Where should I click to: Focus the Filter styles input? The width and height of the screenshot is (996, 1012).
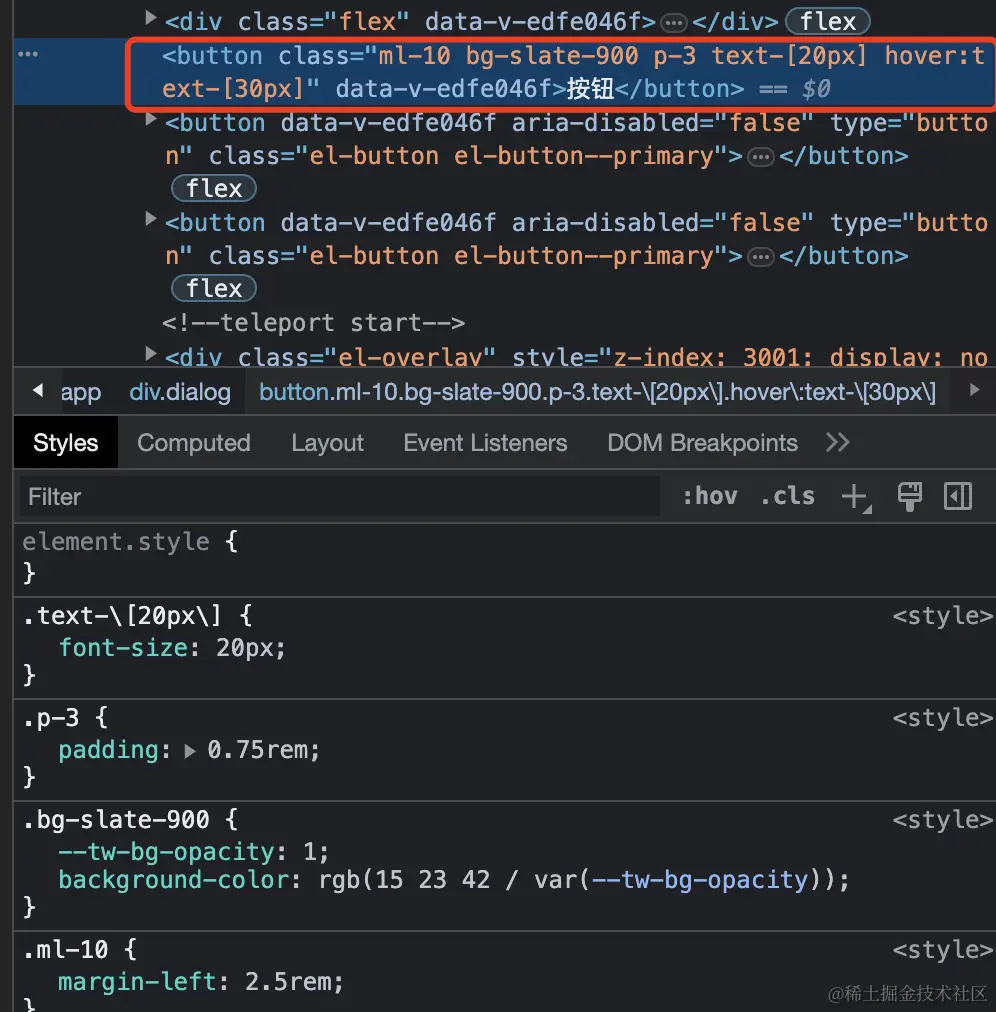pyautogui.click(x=340, y=496)
